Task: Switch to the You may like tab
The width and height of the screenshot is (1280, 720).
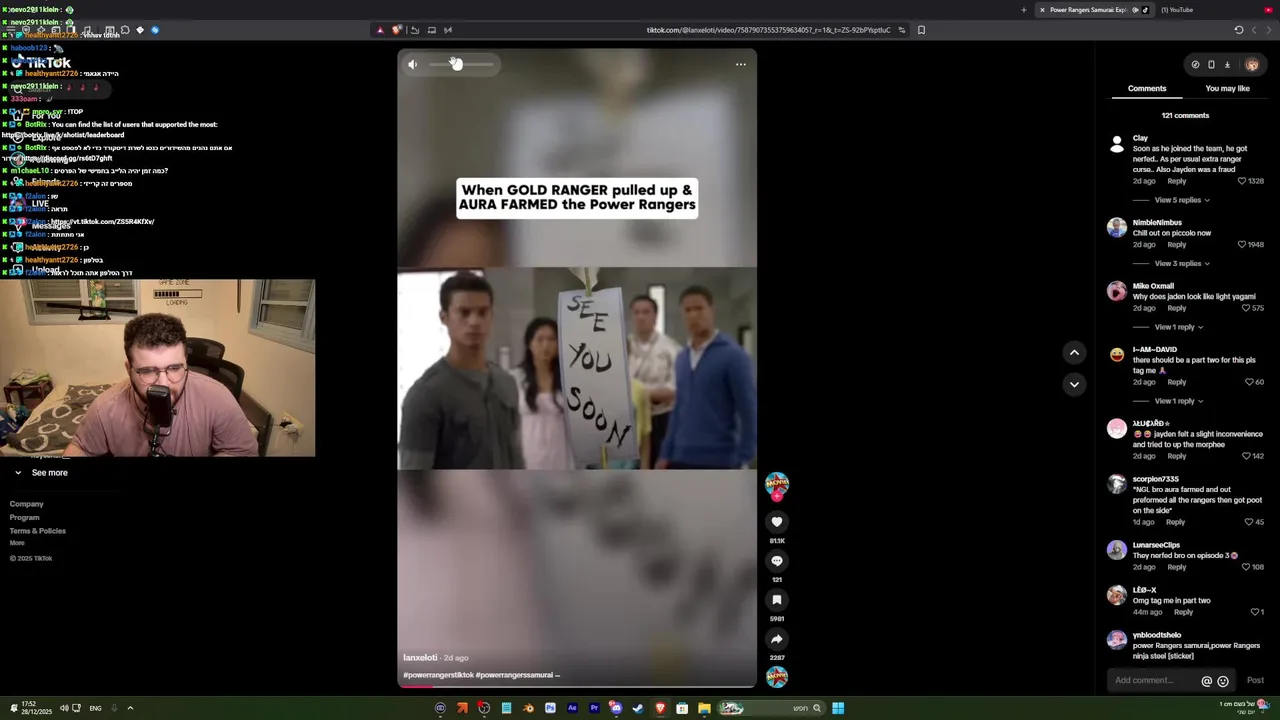Action: click(1227, 88)
